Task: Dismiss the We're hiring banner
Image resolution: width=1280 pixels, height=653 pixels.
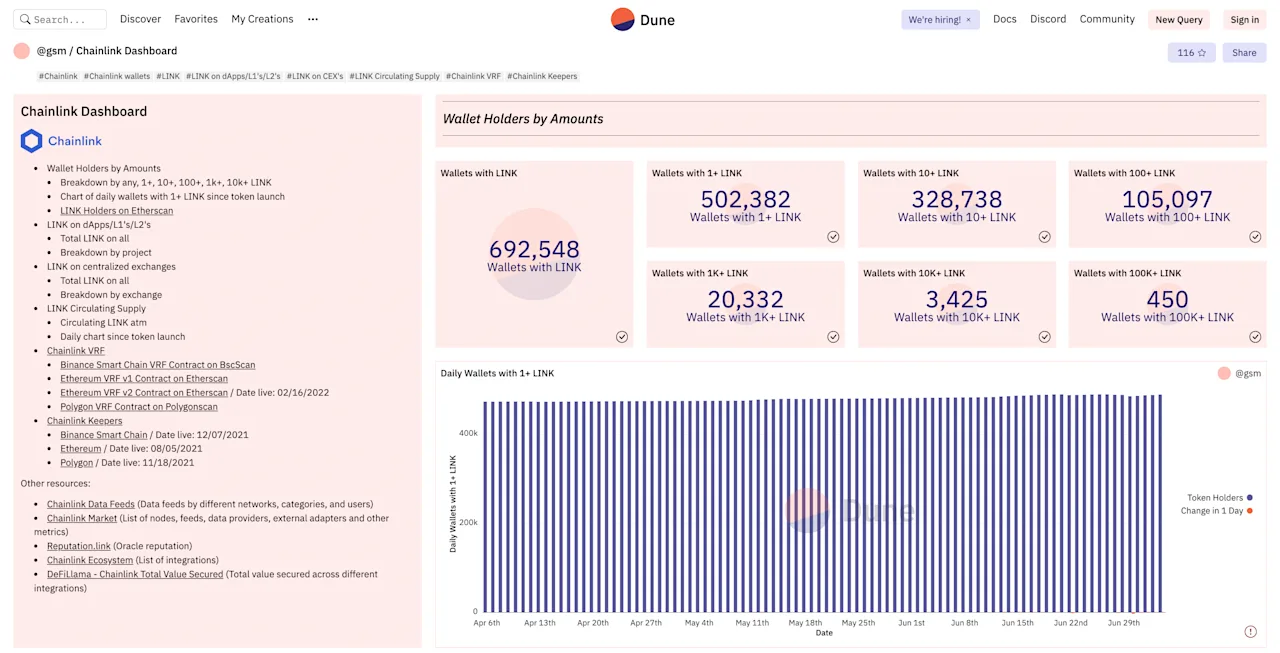Action: click(968, 20)
